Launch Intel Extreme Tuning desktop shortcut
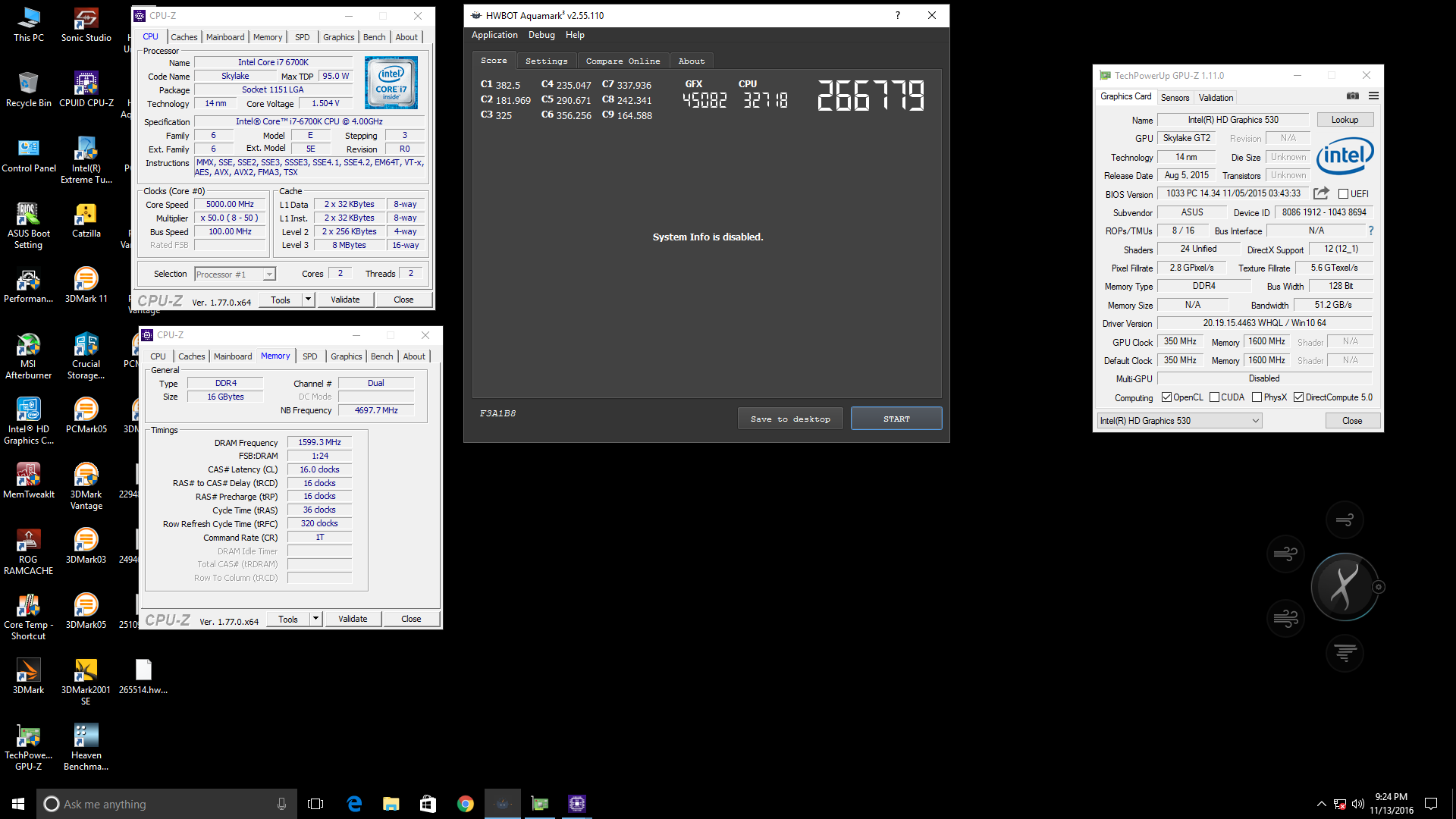This screenshot has width=1456, height=819. click(x=86, y=160)
